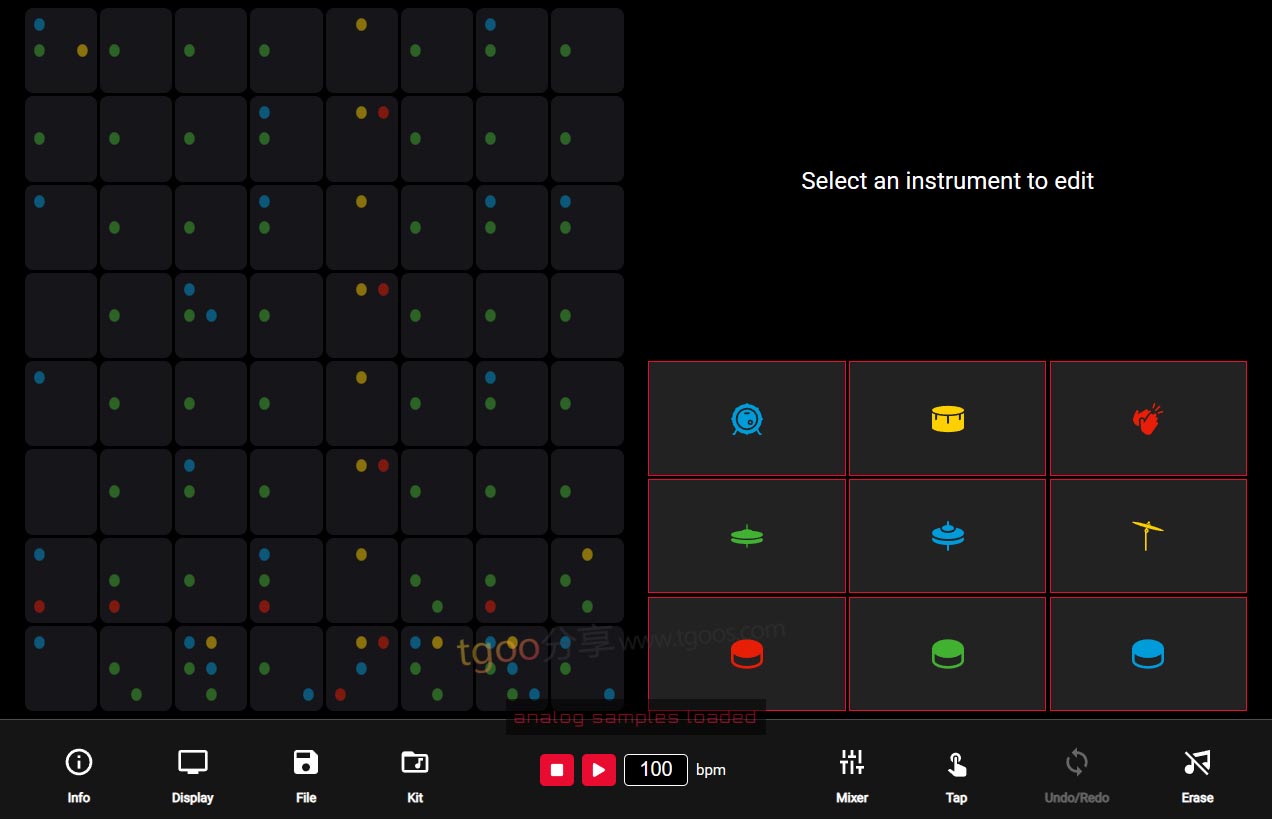The width and height of the screenshot is (1272, 819).
Task: Click the Erase button
Action: (x=1197, y=775)
